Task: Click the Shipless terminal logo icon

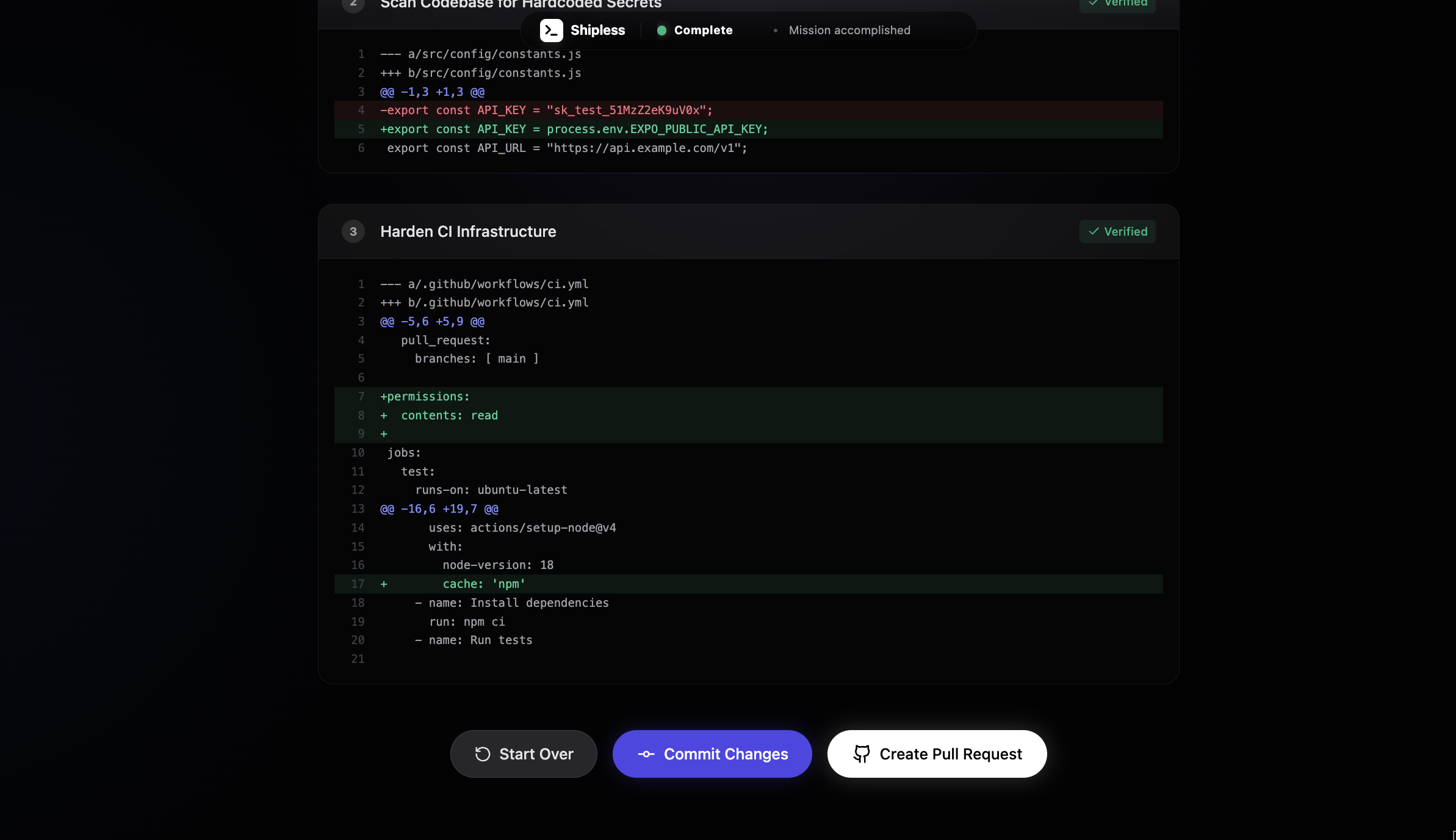Action: click(551, 31)
